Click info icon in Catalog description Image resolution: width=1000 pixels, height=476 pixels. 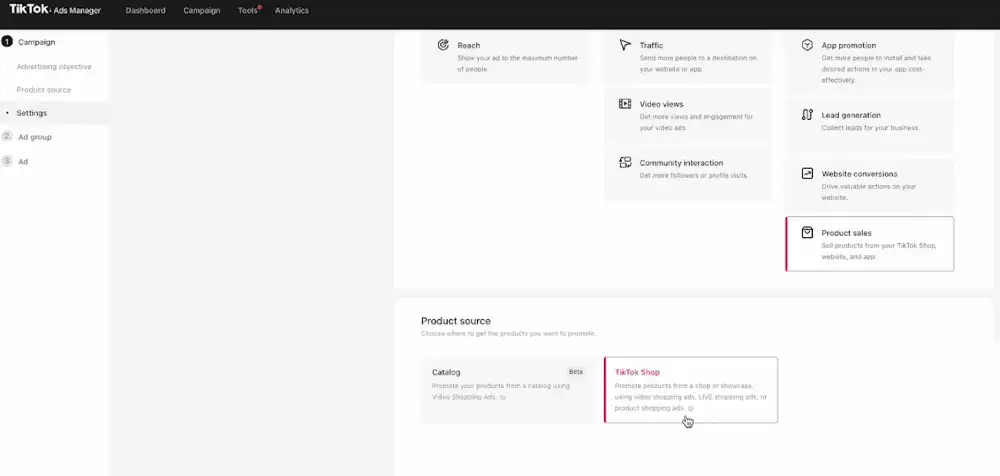[x=503, y=398]
